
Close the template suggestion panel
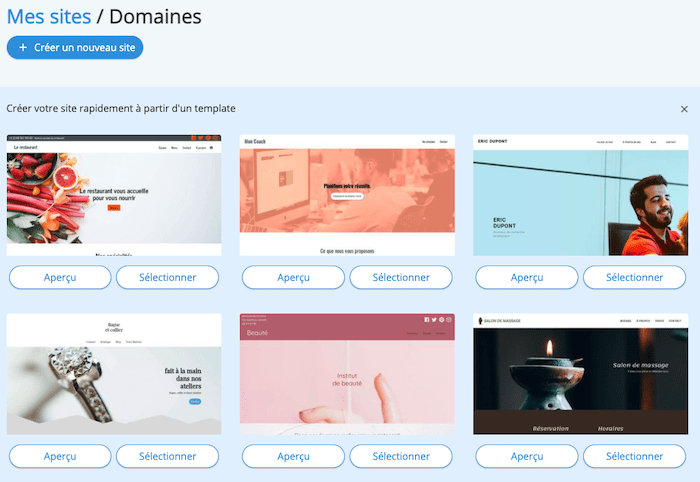684,109
